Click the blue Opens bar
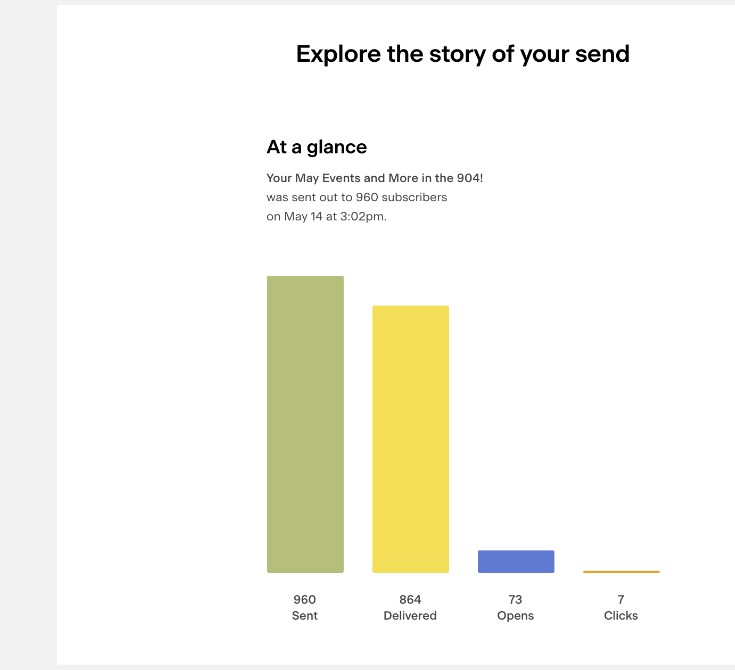The width and height of the screenshot is (735, 670). point(516,561)
